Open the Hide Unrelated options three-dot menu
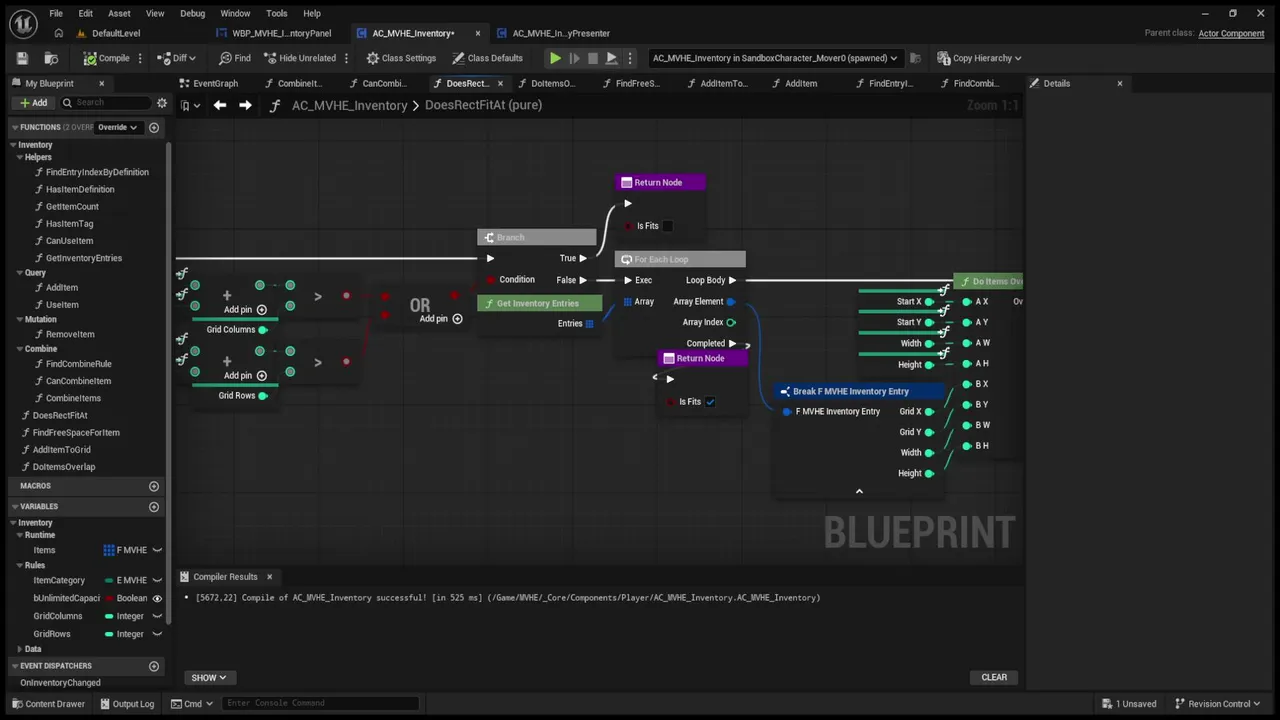This screenshot has height=720, width=1280. pos(346,58)
